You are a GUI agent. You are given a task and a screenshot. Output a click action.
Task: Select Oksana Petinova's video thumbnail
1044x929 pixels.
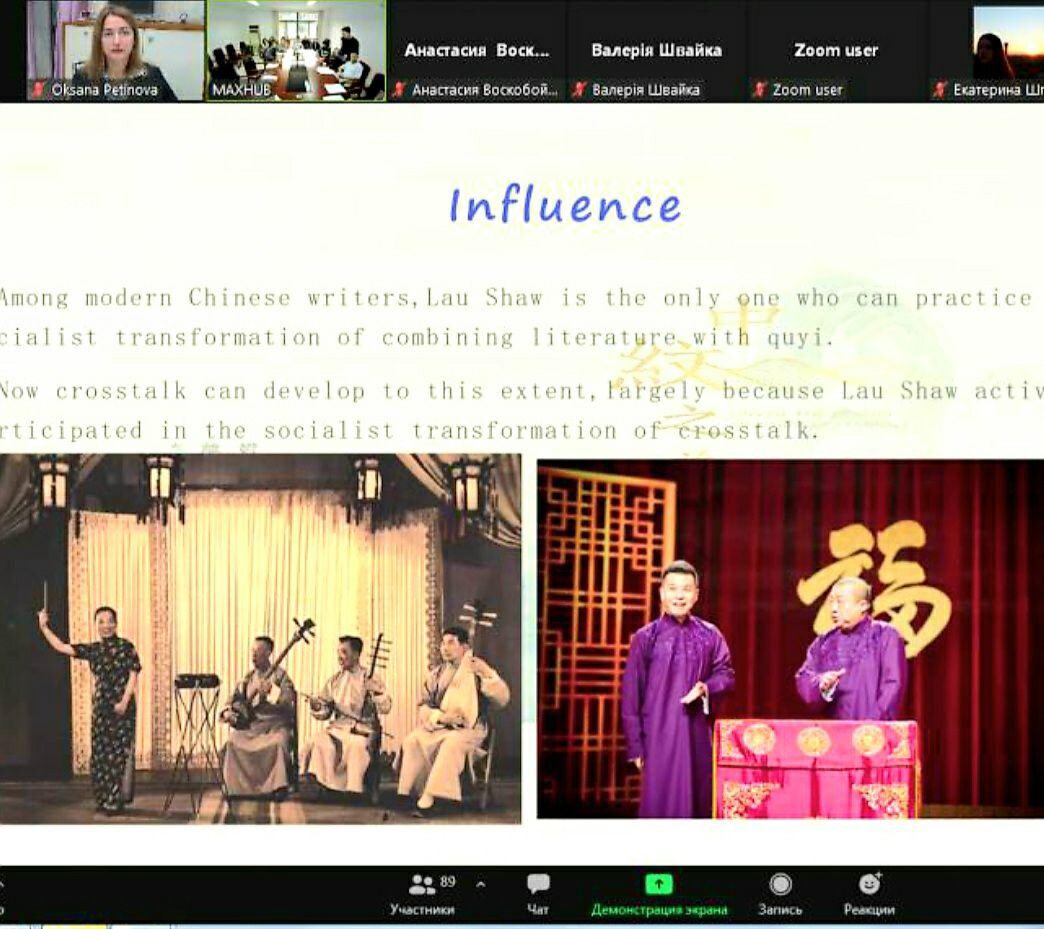(x=115, y=45)
